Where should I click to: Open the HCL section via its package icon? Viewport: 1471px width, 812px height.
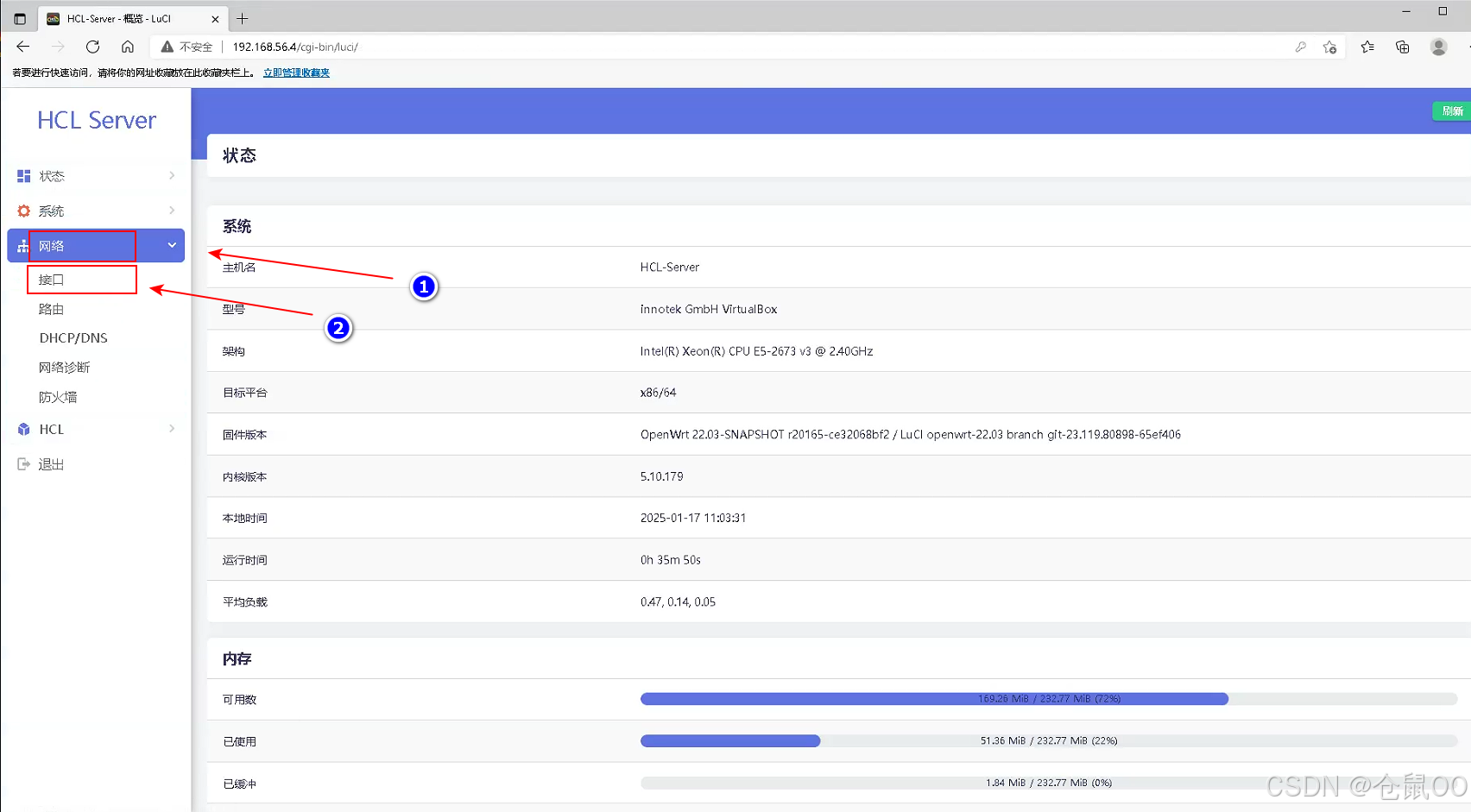[22, 429]
